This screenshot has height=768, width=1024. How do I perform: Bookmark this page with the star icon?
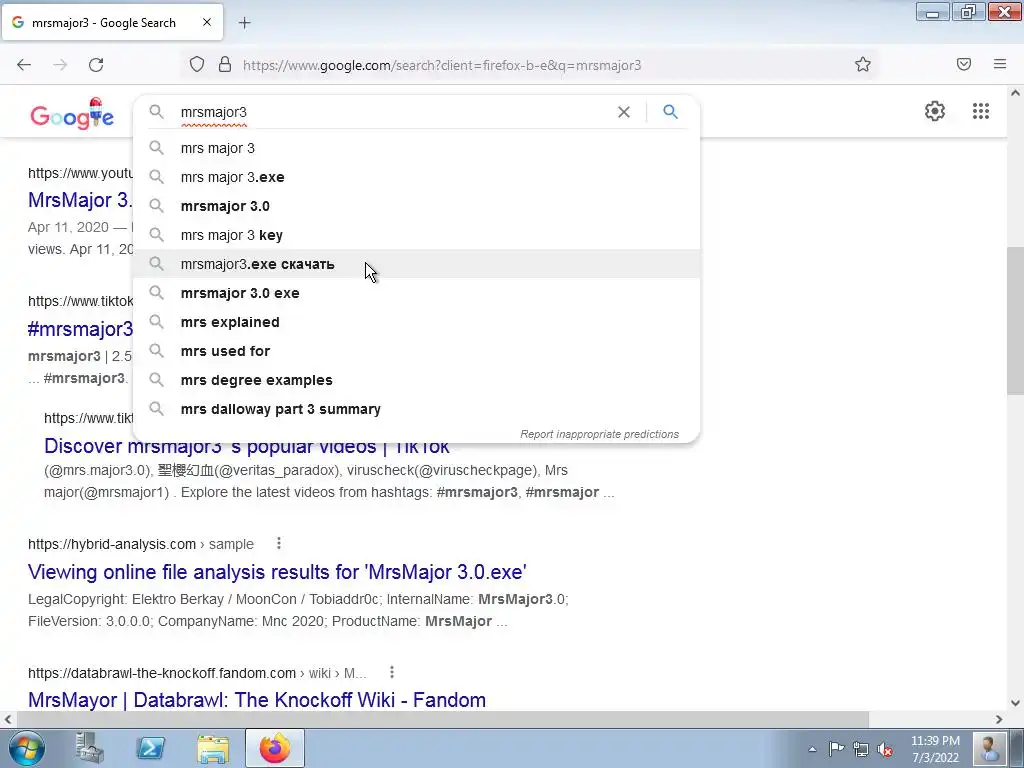click(x=863, y=65)
